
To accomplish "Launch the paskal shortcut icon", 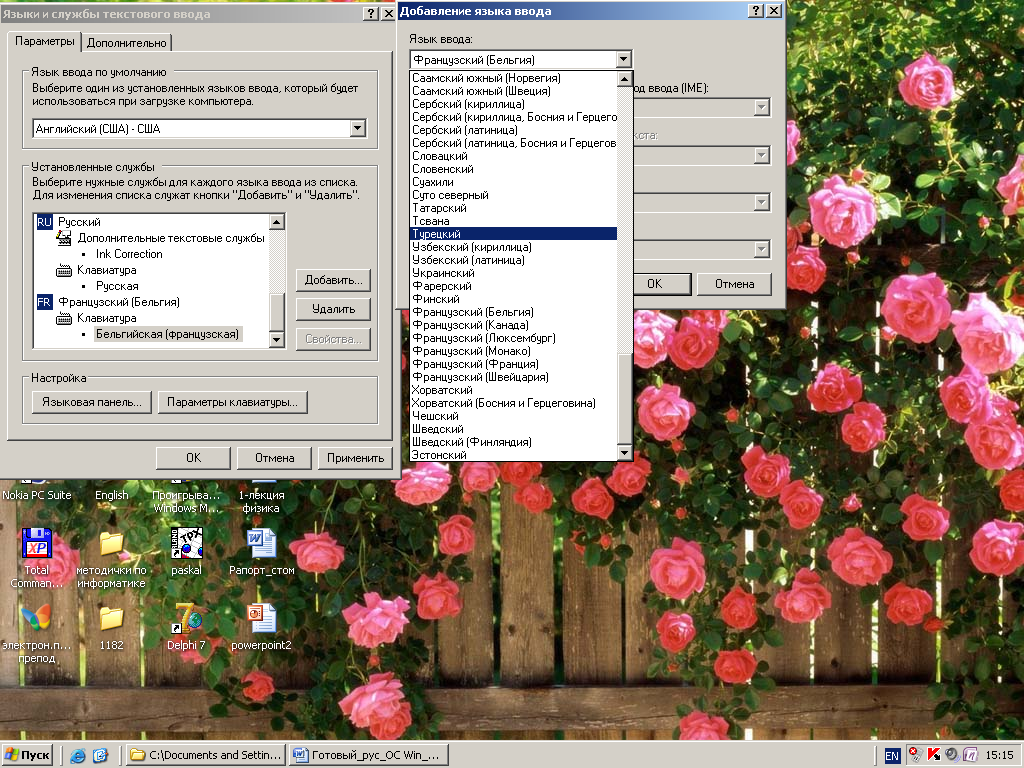I will pyautogui.click(x=186, y=543).
